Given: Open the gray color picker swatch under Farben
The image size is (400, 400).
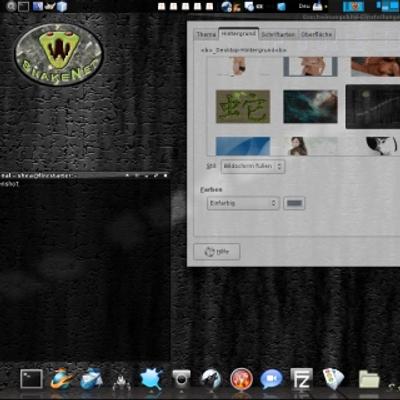Looking at the screenshot, I should tap(294, 203).
